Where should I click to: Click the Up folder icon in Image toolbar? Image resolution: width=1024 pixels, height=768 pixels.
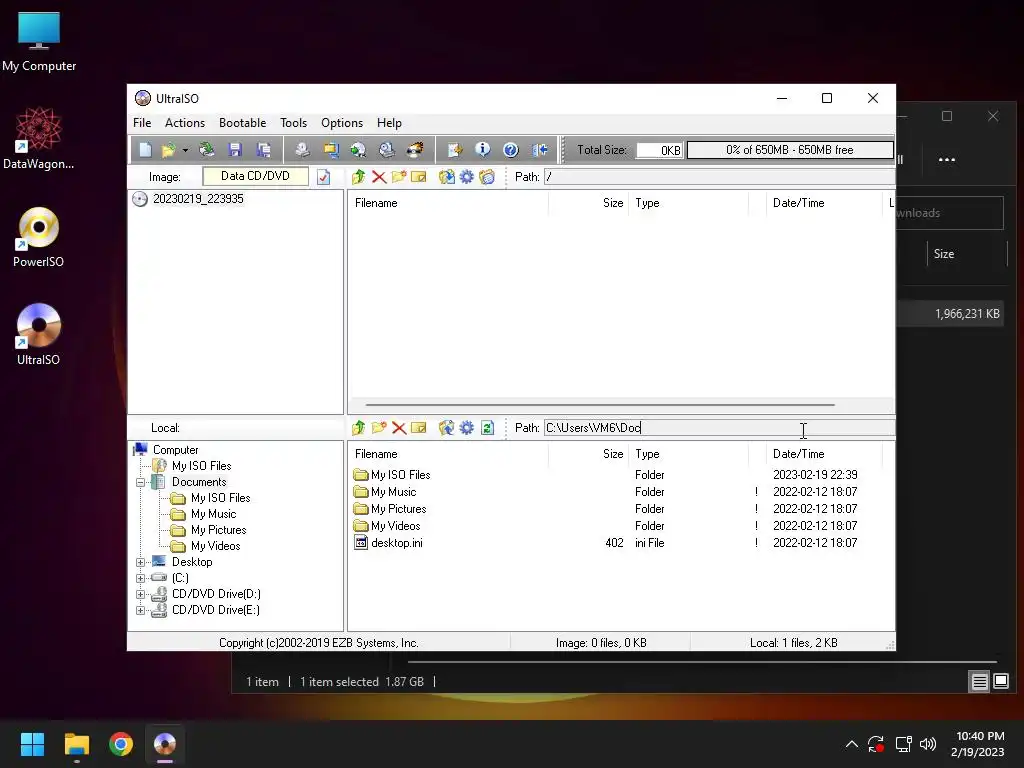(359, 177)
